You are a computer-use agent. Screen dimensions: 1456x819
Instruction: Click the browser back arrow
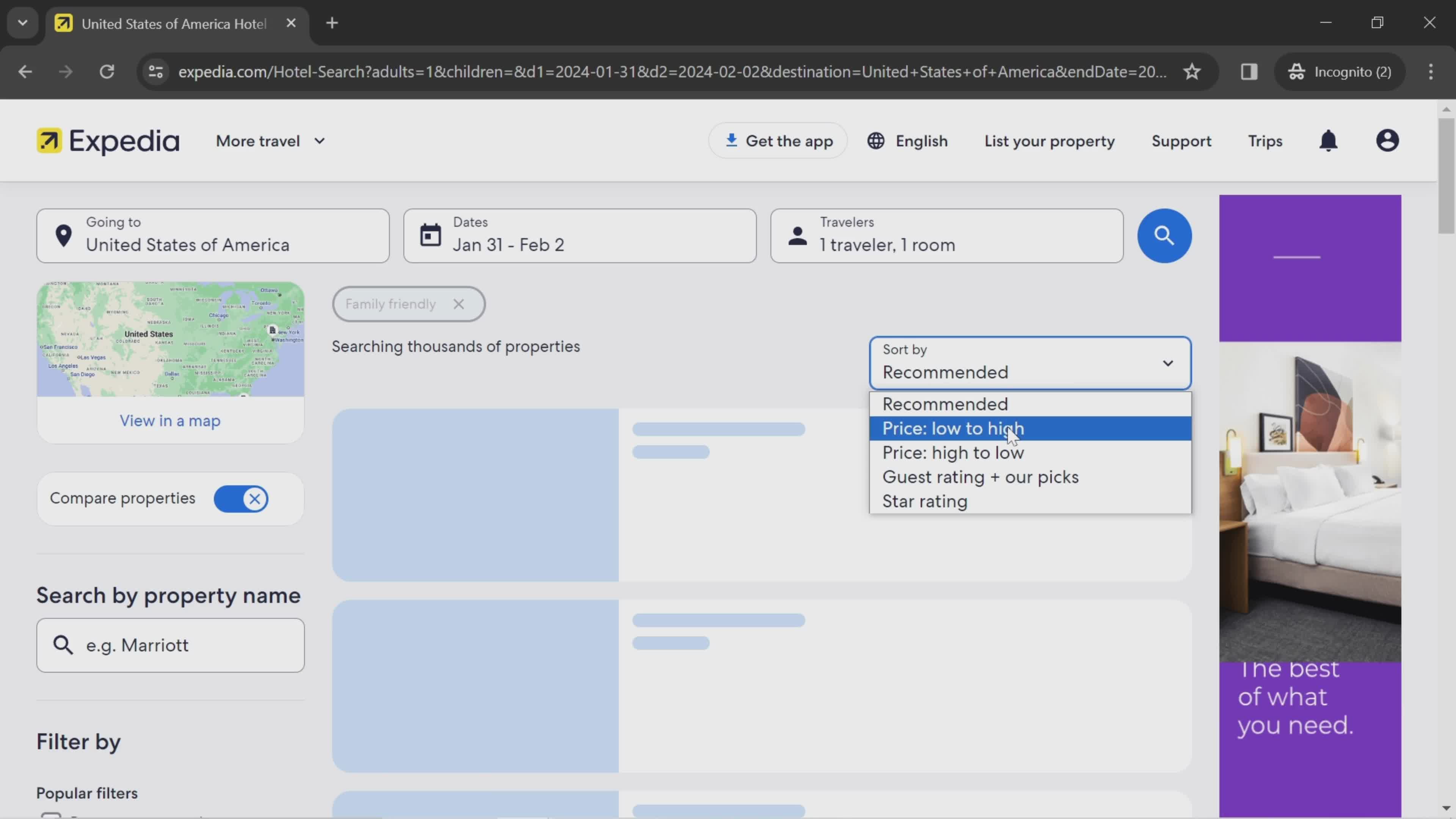point(25,72)
